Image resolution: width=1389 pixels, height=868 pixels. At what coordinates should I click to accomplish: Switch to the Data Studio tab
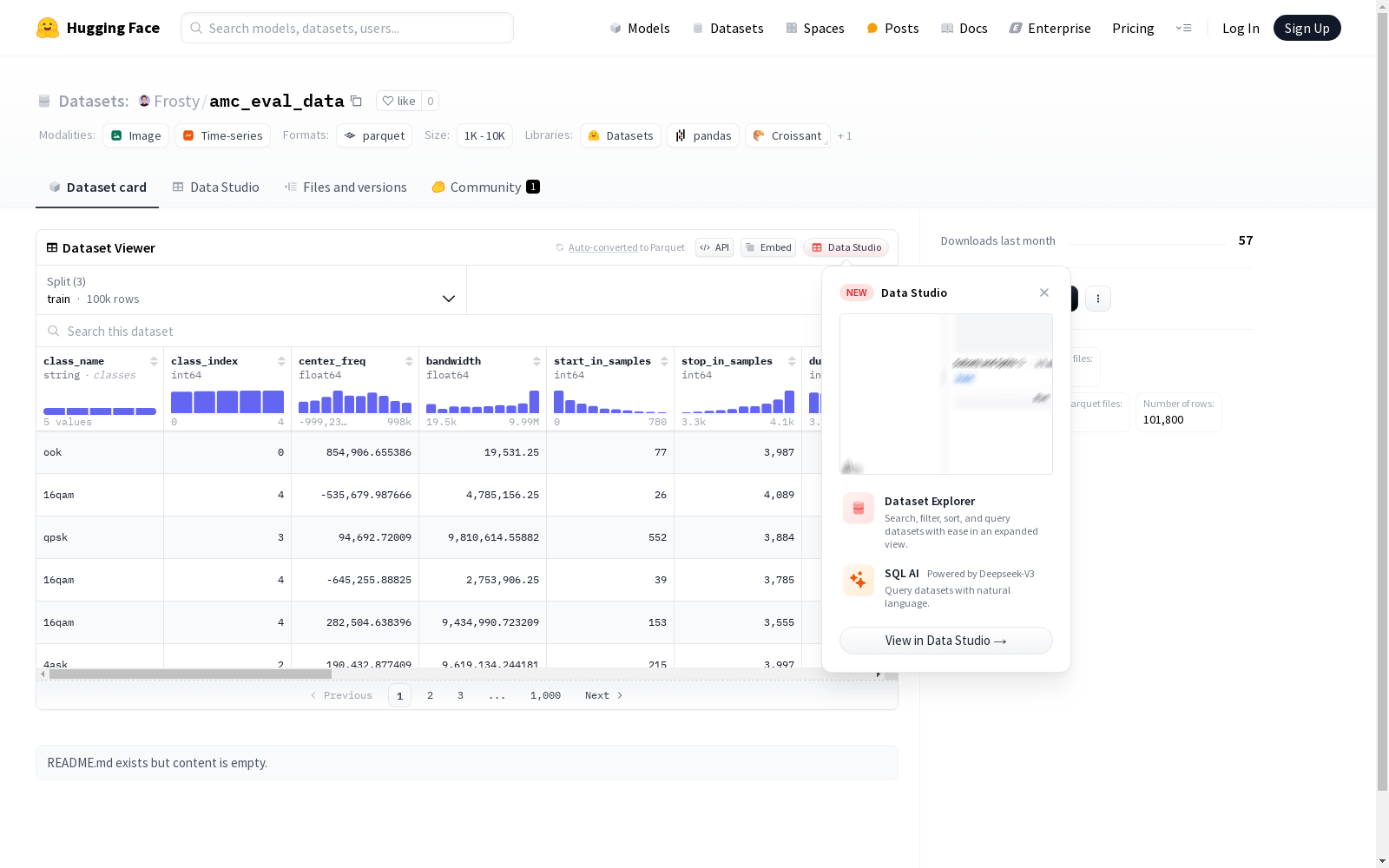point(215,187)
